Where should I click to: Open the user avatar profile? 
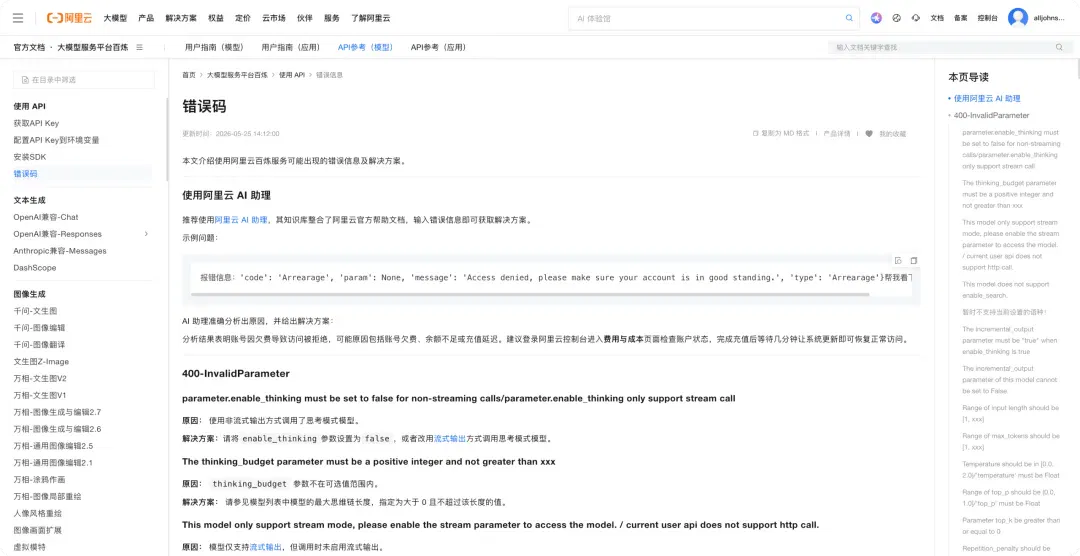pos(1017,18)
